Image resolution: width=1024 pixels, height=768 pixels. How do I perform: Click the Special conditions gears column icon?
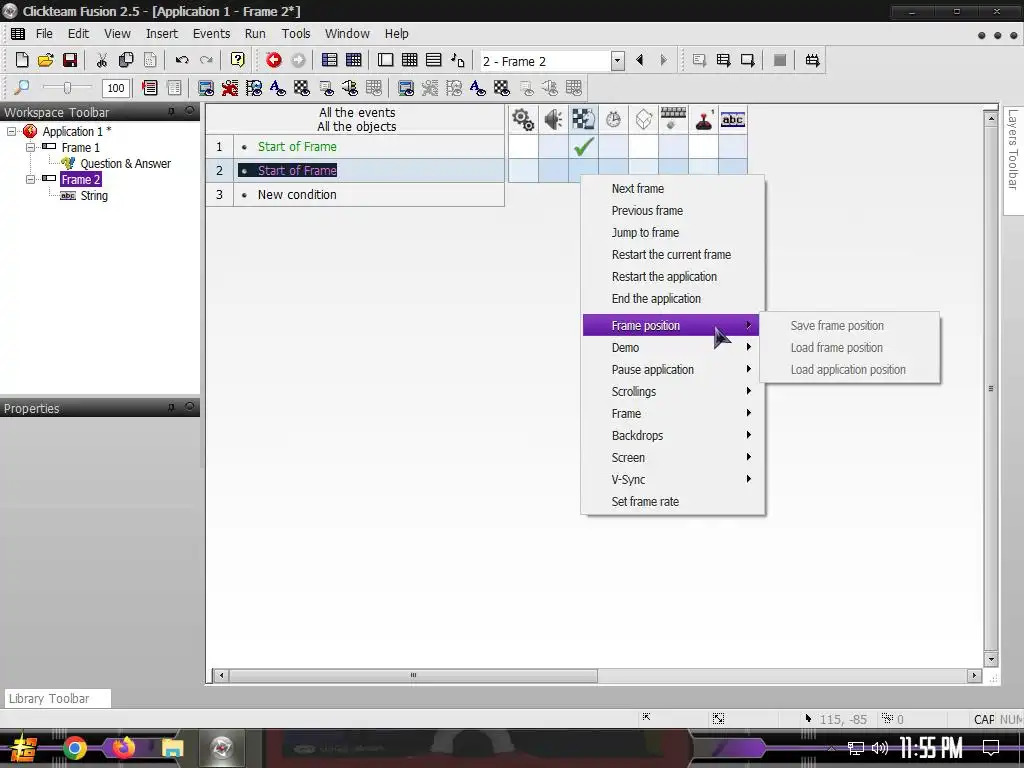pyautogui.click(x=523, y=120)
